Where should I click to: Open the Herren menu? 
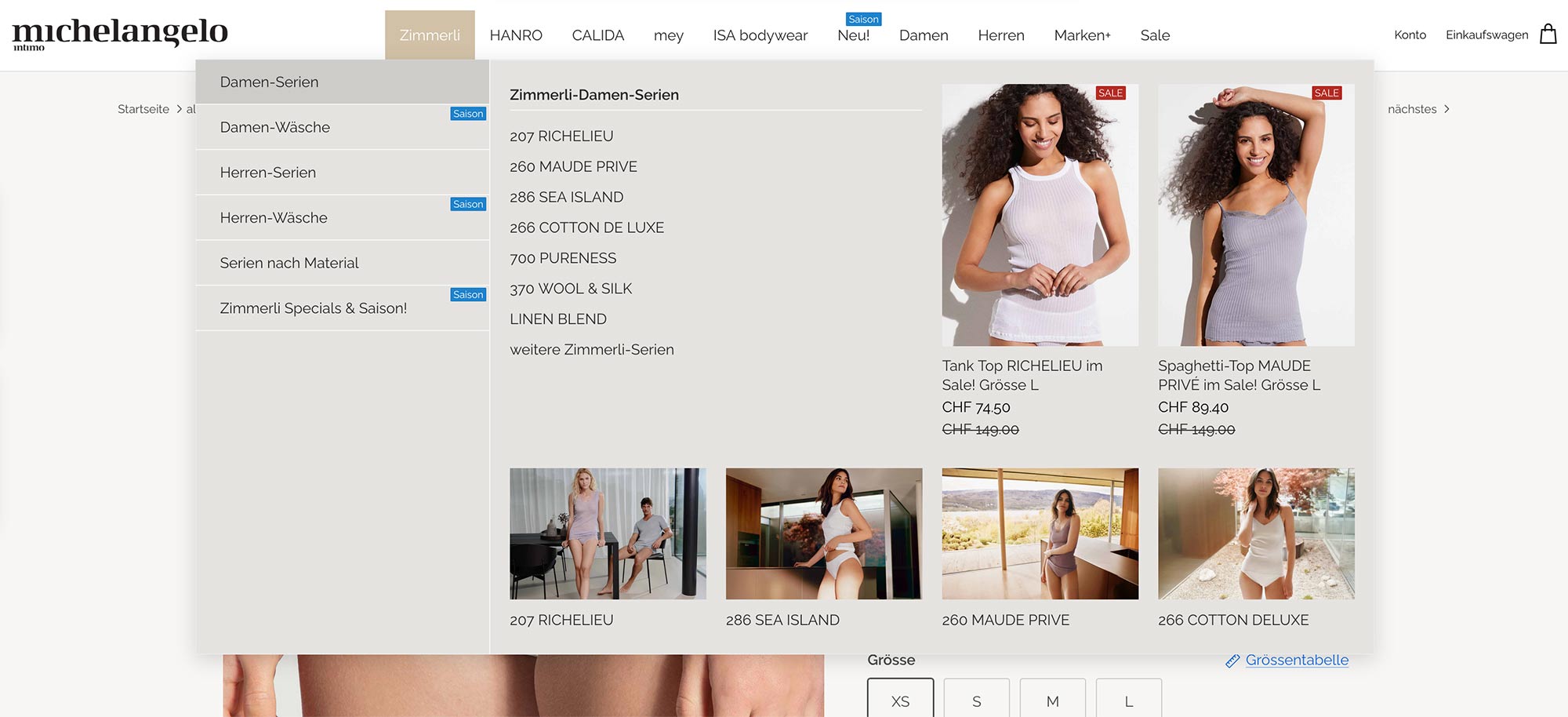[x=1001, y=35]
